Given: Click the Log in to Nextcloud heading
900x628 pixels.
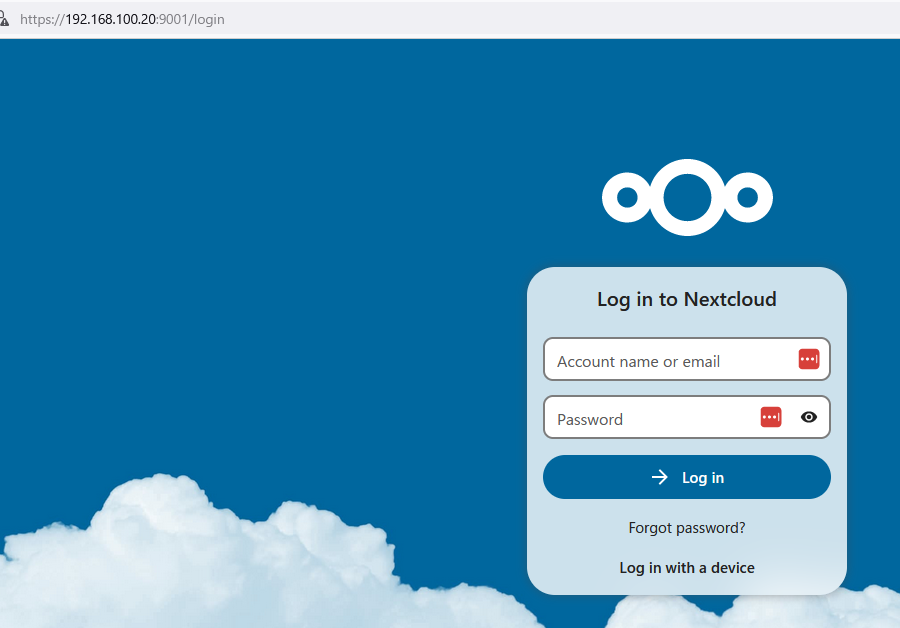Looking at the screenshot, I should point(687,299).
